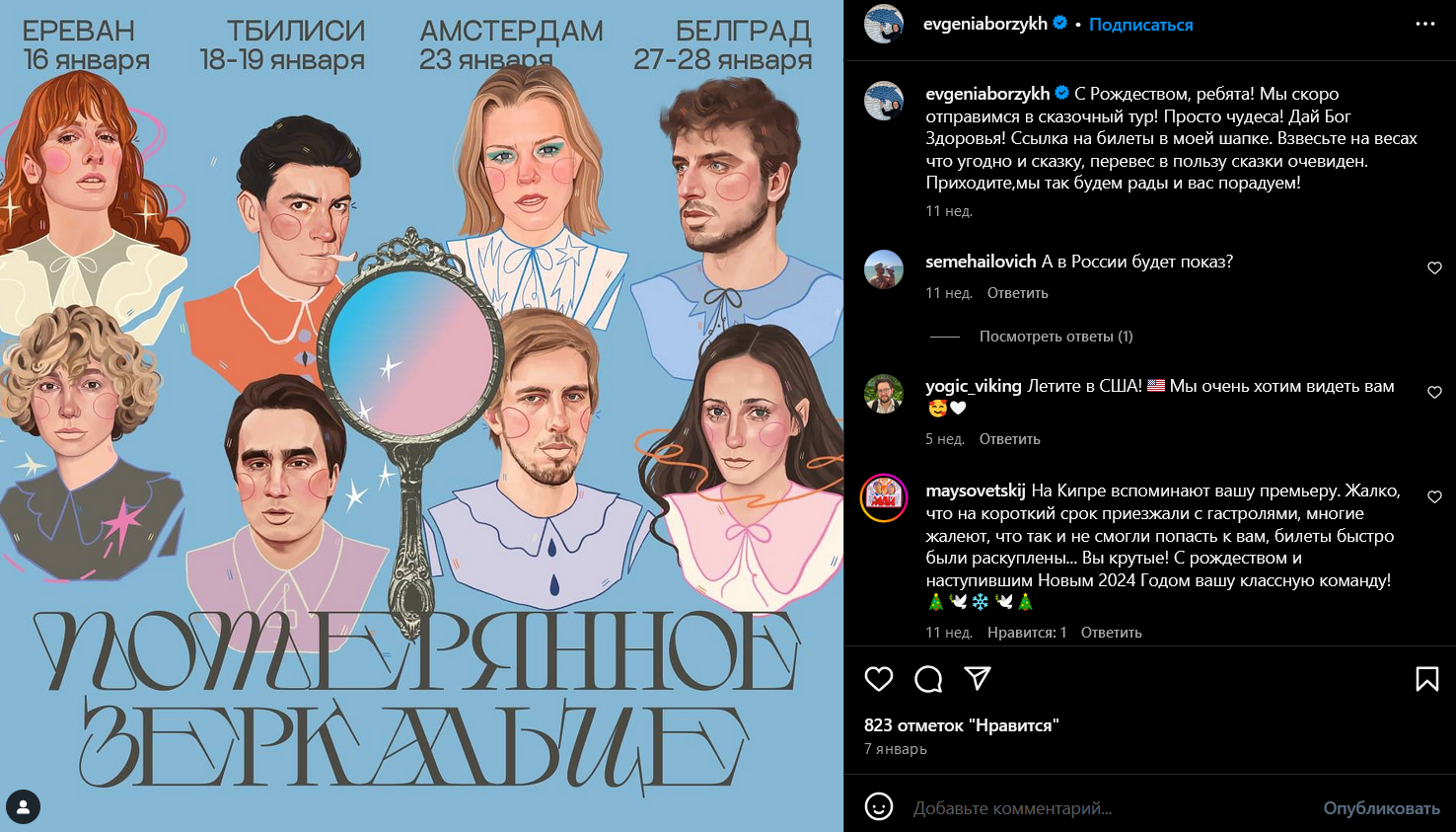Like yogic_viking's comment heart

(x=1434, y=392)
